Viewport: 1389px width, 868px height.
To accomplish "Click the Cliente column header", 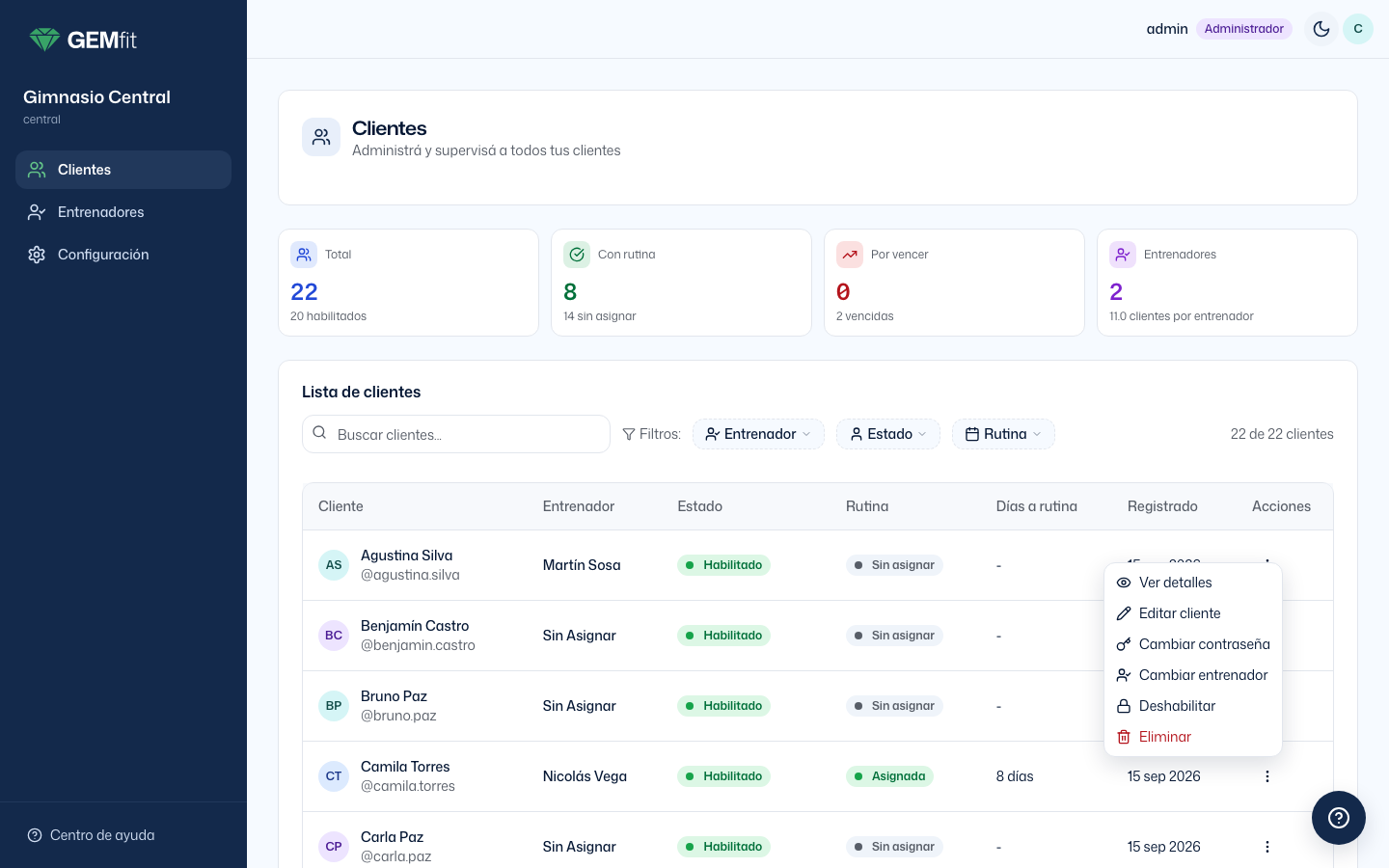I will (x=340, y=506).
